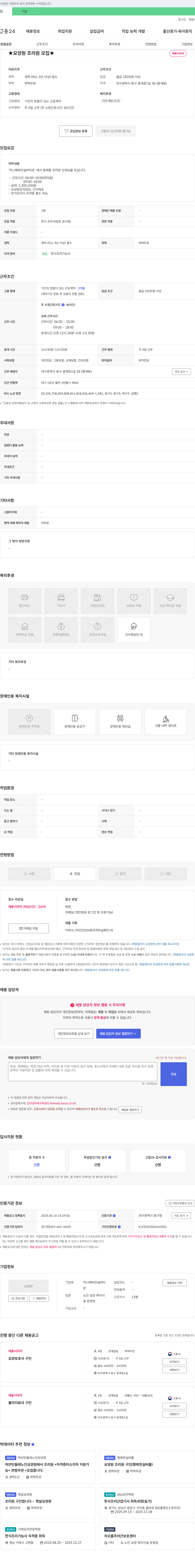Click the 이메일 지원 button
This screenshot has height=1568, width=195.
point(29,928)
